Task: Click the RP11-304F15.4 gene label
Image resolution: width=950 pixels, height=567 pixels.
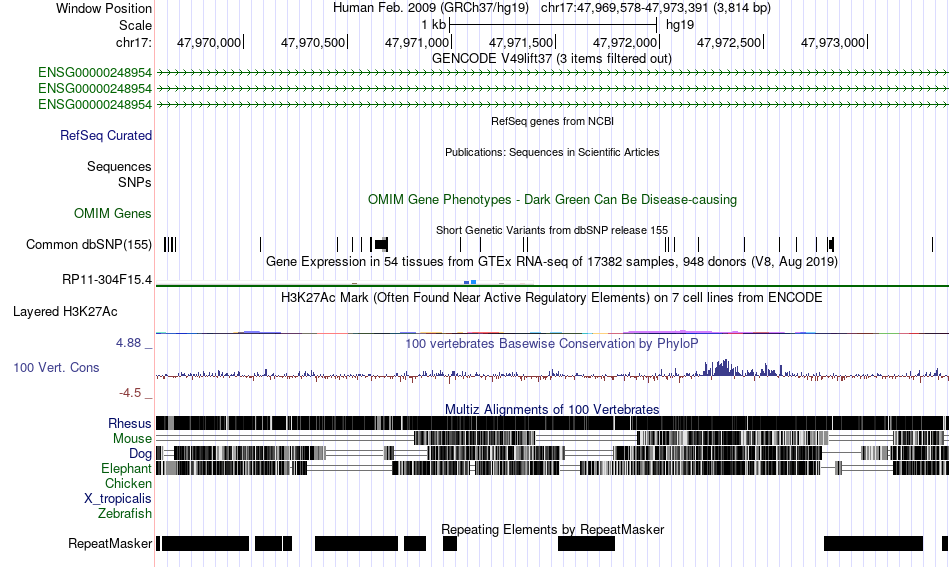Action: 107,280
